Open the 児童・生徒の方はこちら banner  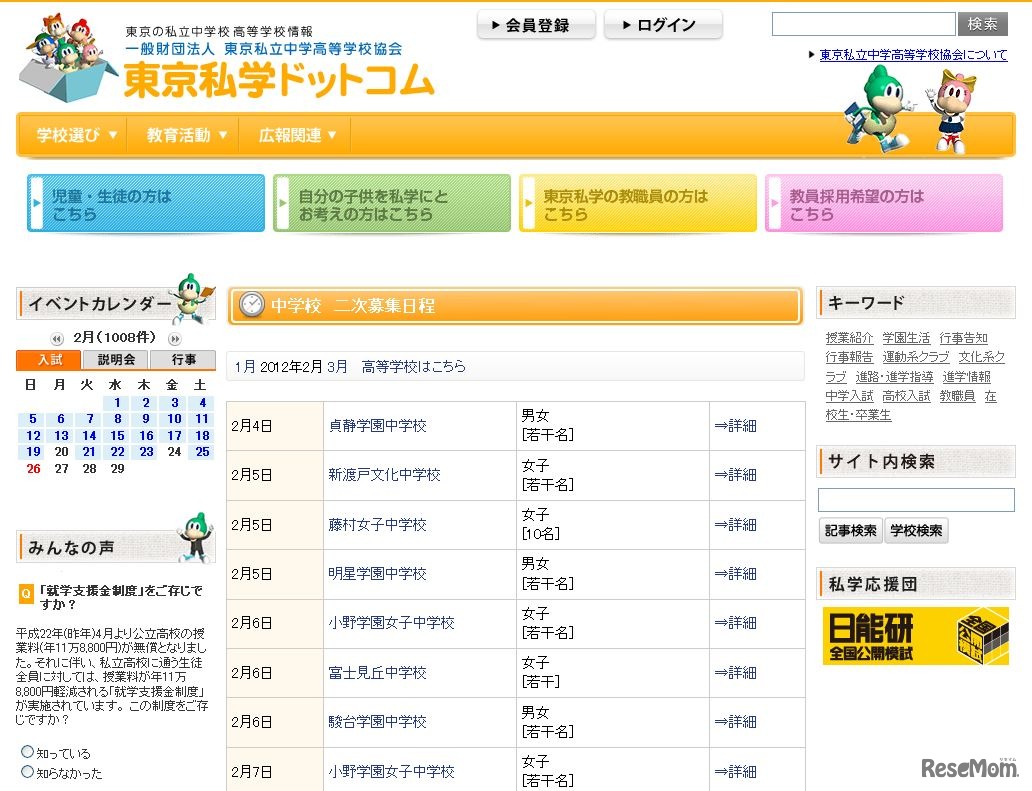tap(145, 203)
